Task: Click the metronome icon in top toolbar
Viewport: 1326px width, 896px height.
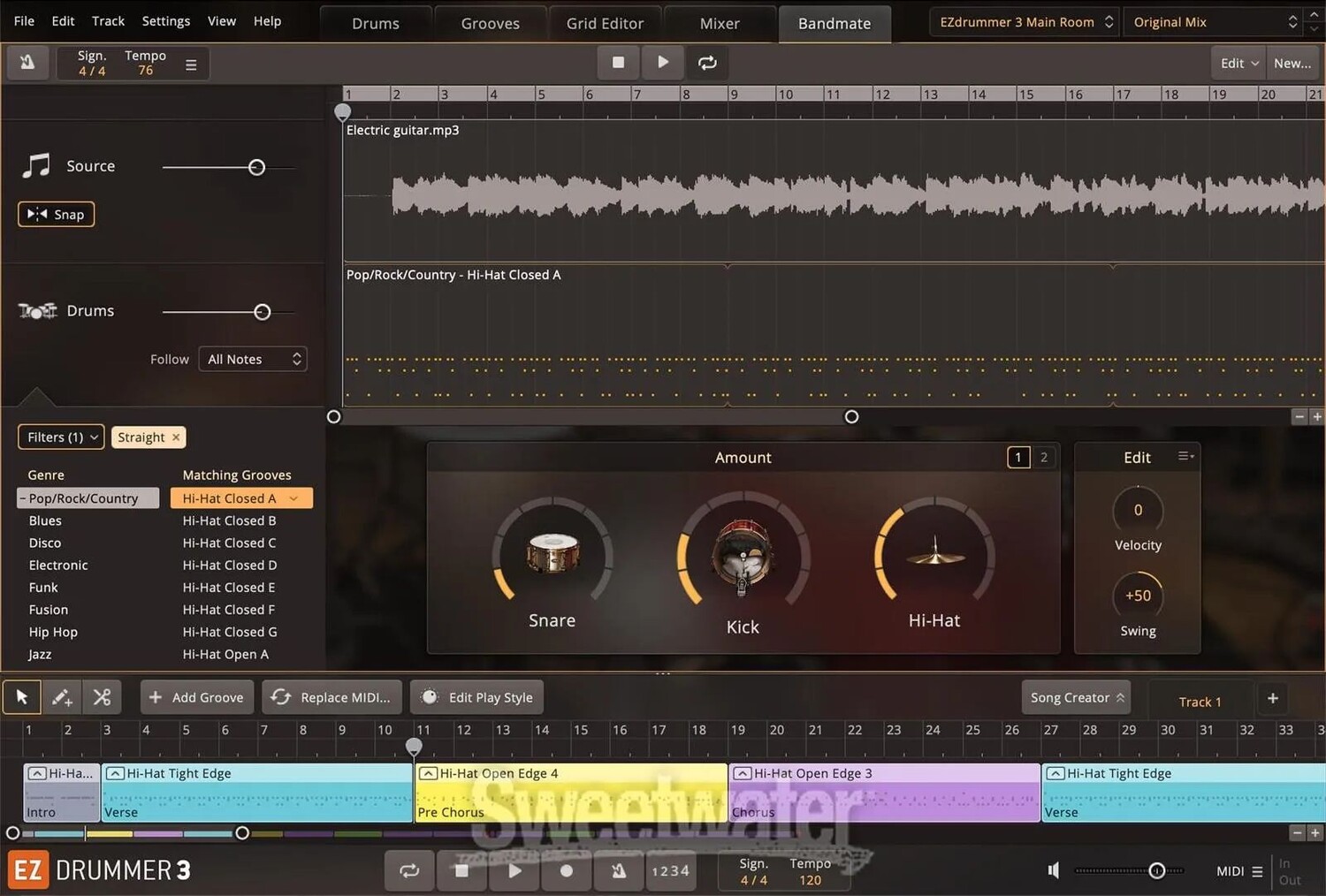Action: [x=27, y=63]
